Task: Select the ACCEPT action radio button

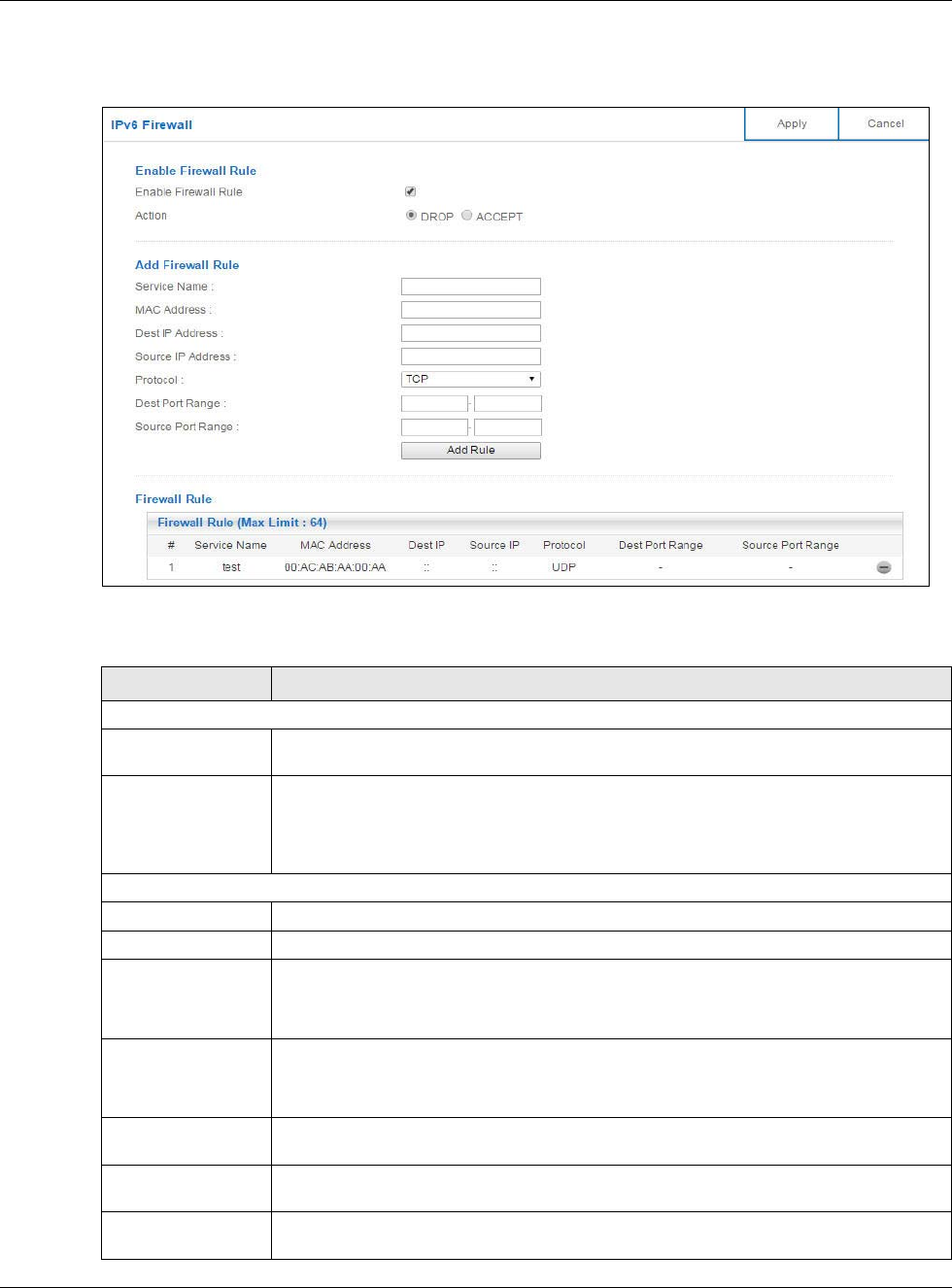Action: [x=466, y=216]
